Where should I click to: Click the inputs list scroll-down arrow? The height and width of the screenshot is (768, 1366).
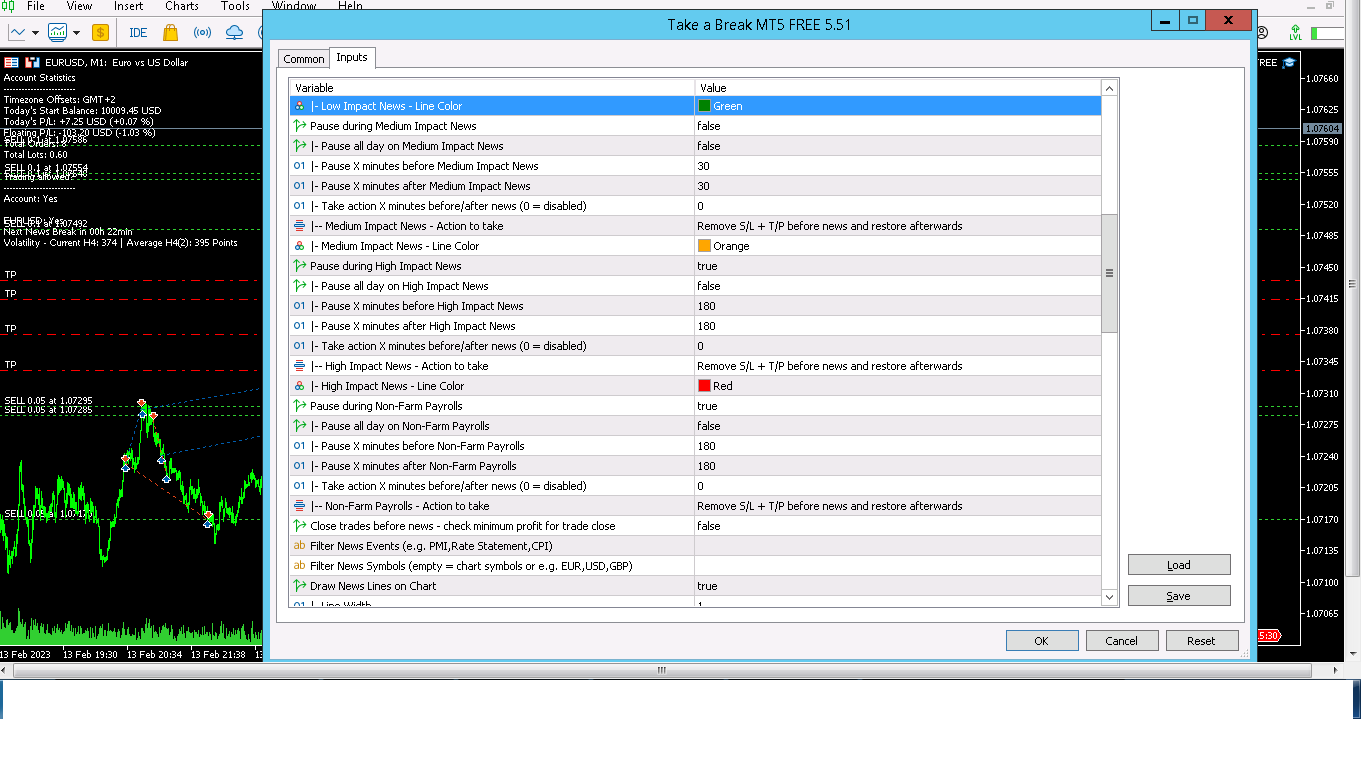tap(1109, 597)
